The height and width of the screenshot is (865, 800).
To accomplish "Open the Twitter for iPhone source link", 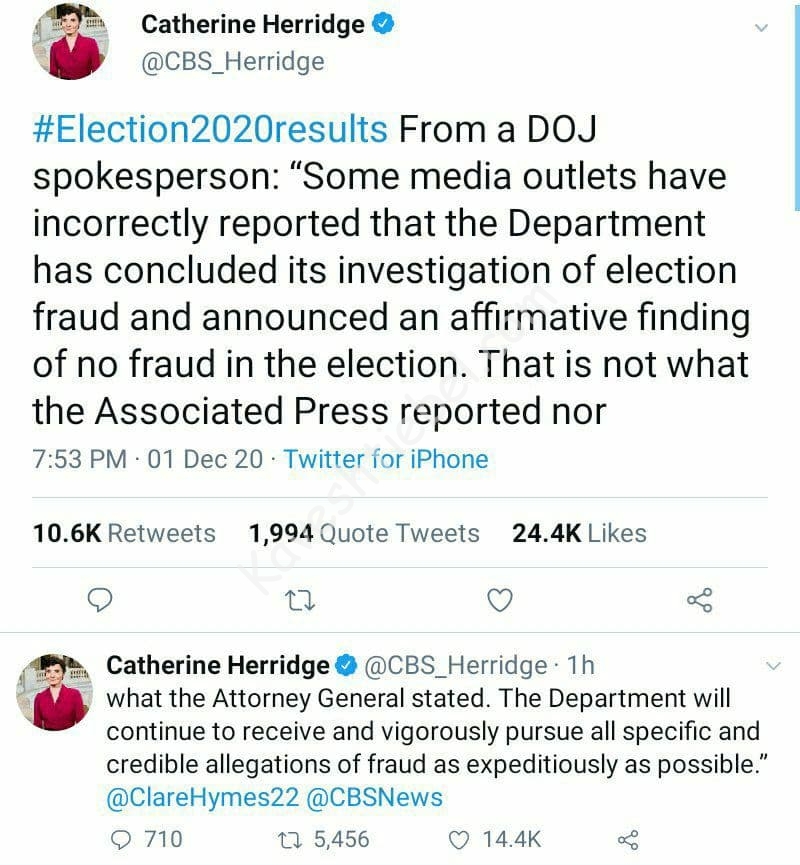I will [x=385, y=459].
